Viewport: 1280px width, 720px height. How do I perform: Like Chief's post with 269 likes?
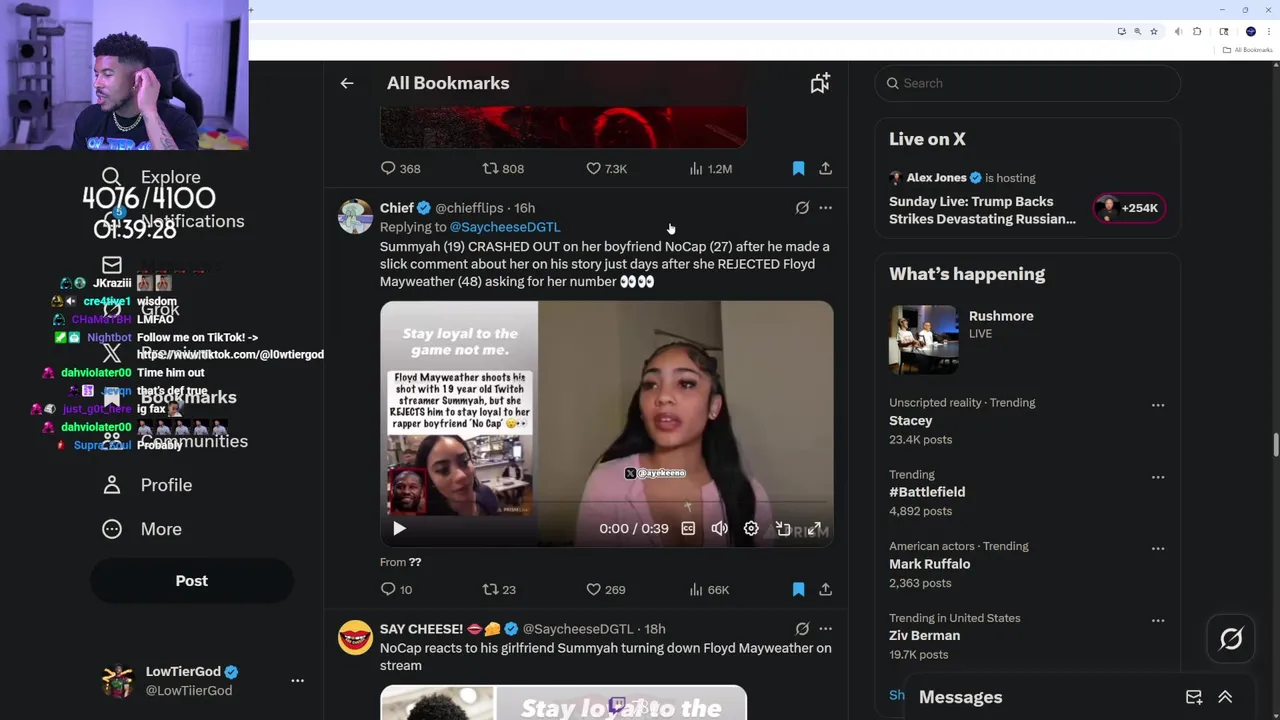(606, 590)
